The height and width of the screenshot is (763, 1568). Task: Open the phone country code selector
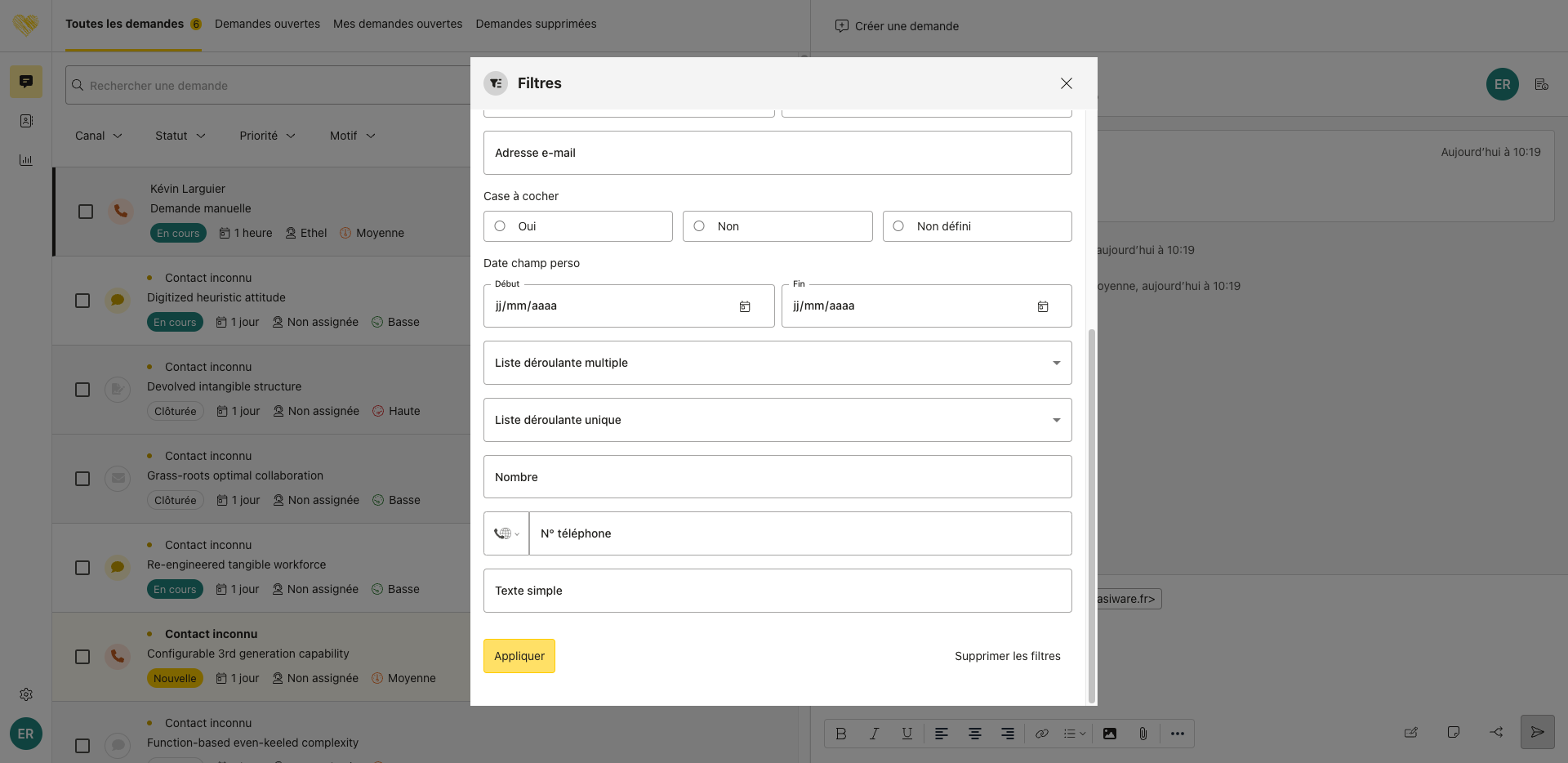[x=506, y=533]
